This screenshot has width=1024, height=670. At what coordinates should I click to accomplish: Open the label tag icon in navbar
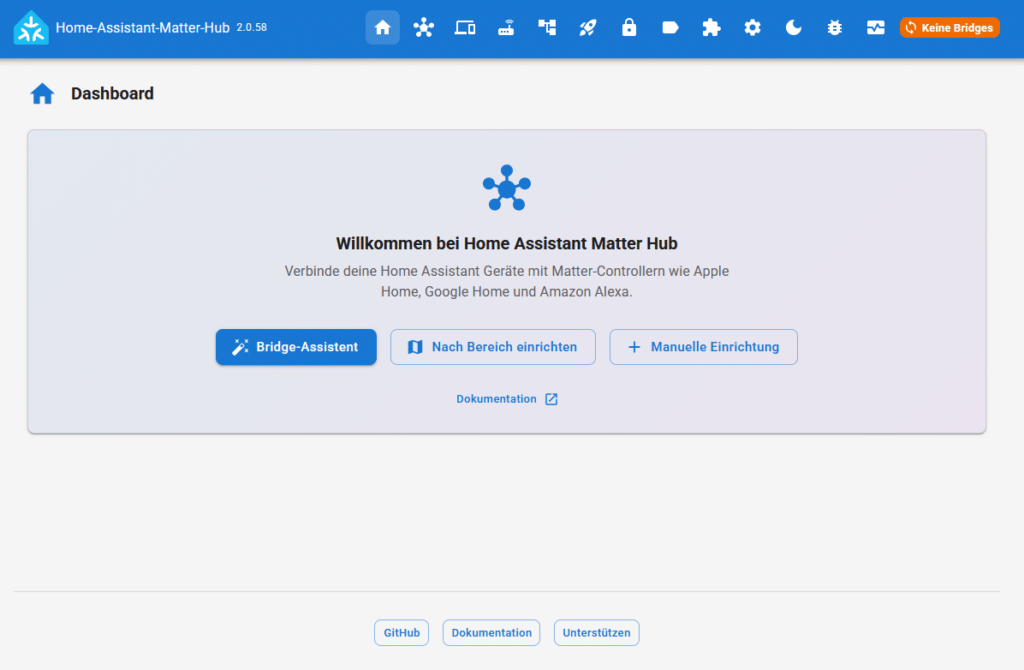670,27
